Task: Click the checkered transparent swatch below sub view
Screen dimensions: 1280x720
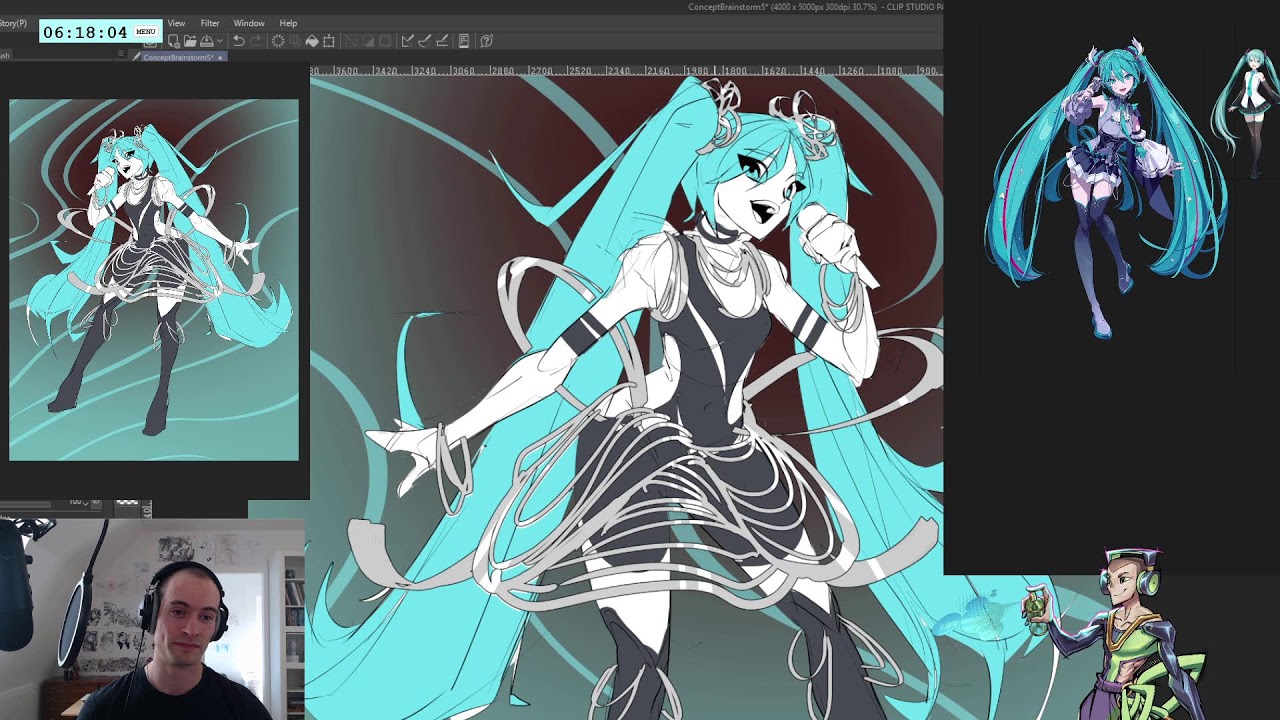Action: point(128,502)
